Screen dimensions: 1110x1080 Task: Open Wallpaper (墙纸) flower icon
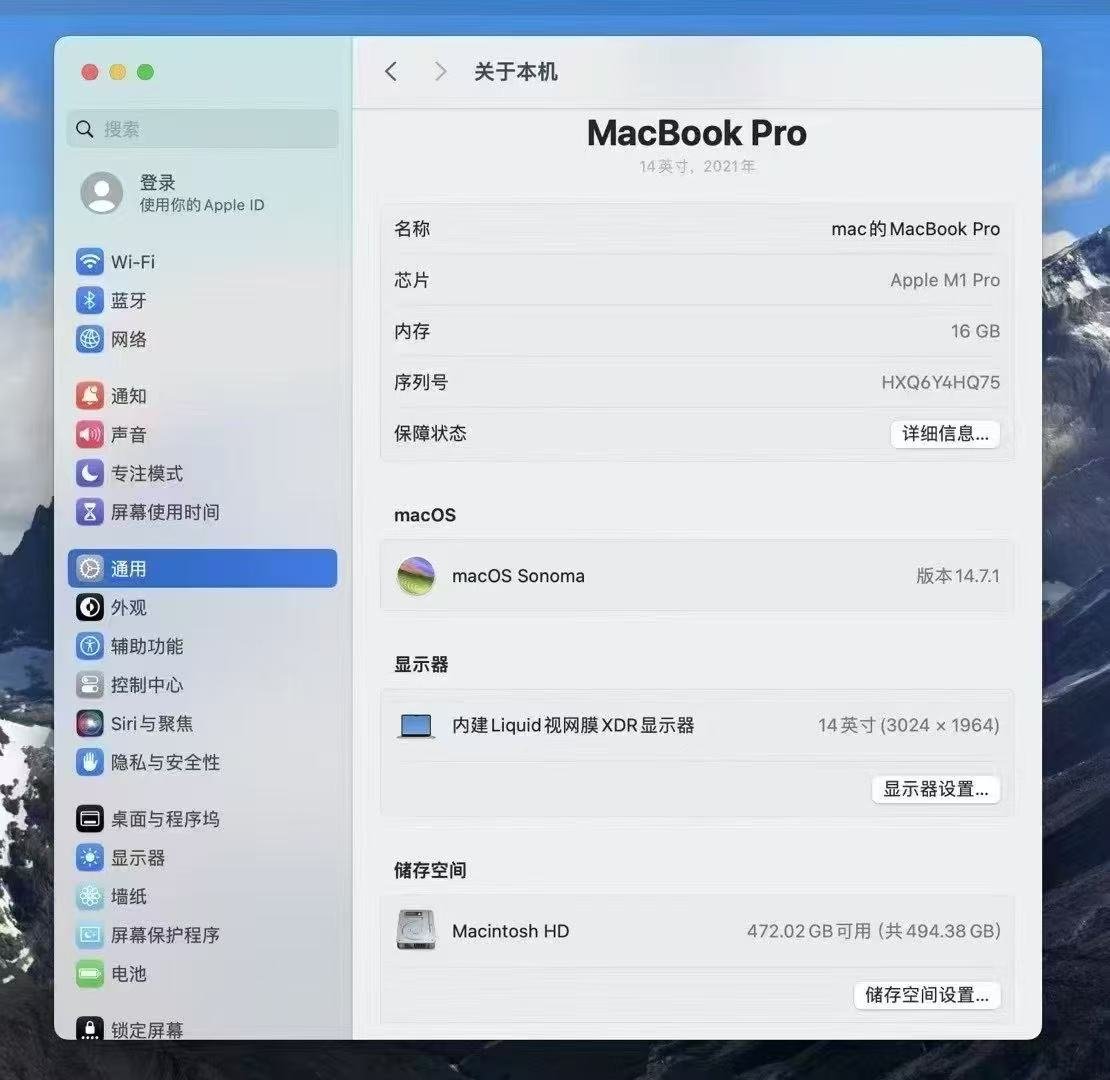[89, 896]
